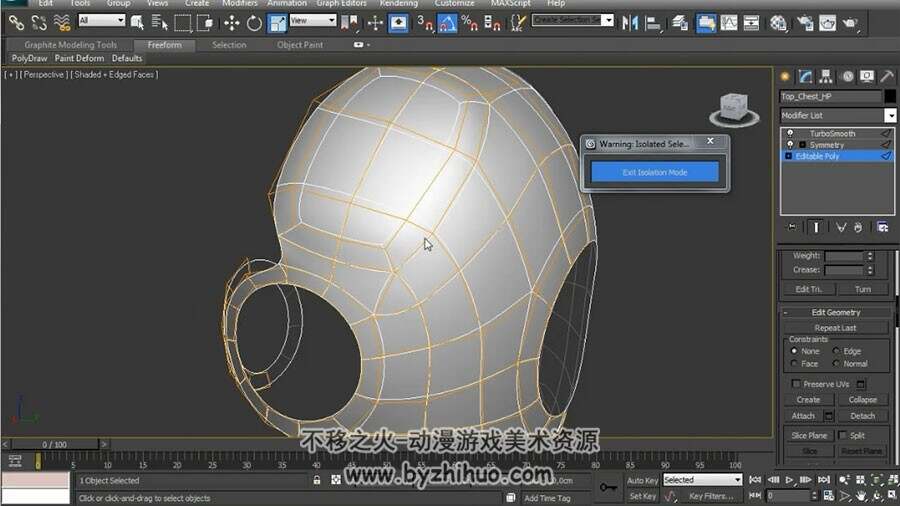Select Face constraint radio button
Viewport: 900px width, 506px height.
click(794, 364)
